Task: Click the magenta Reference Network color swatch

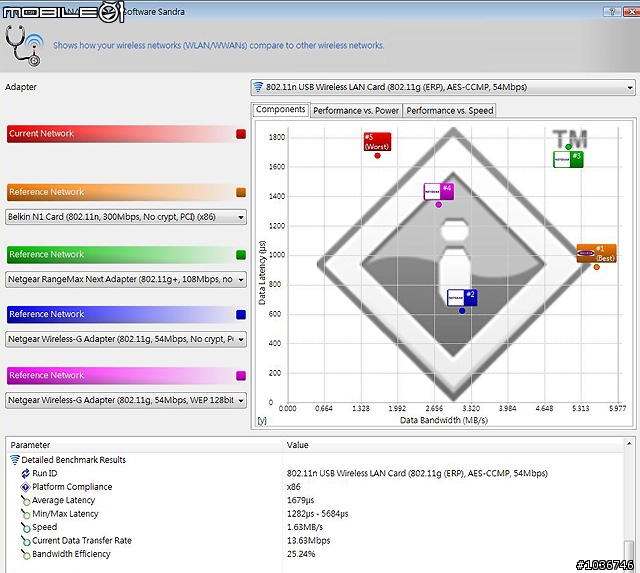Action: point(241,376)
